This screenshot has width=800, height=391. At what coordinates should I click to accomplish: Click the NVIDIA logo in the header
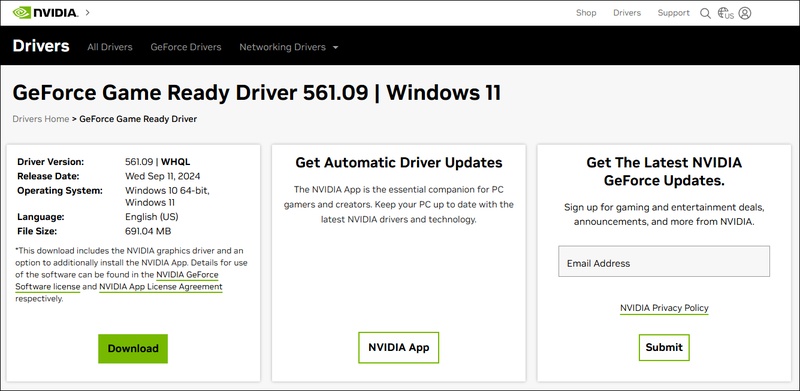click(x=45, y=13)
